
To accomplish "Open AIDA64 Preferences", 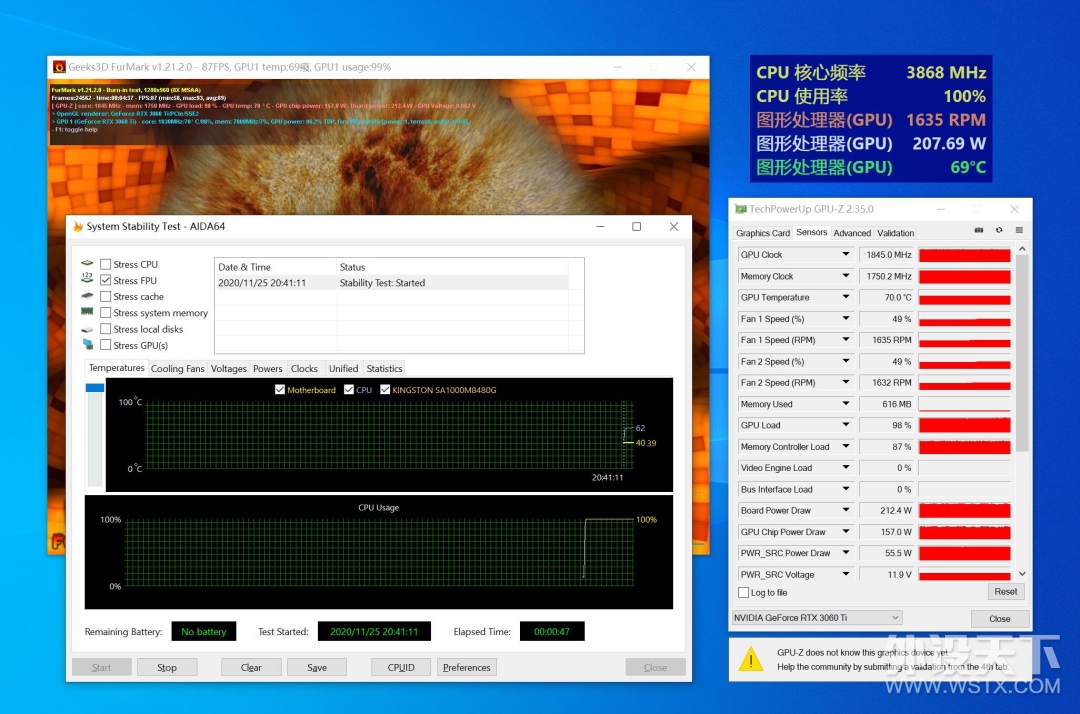I will pyautogui.click(x=466, y=667).
